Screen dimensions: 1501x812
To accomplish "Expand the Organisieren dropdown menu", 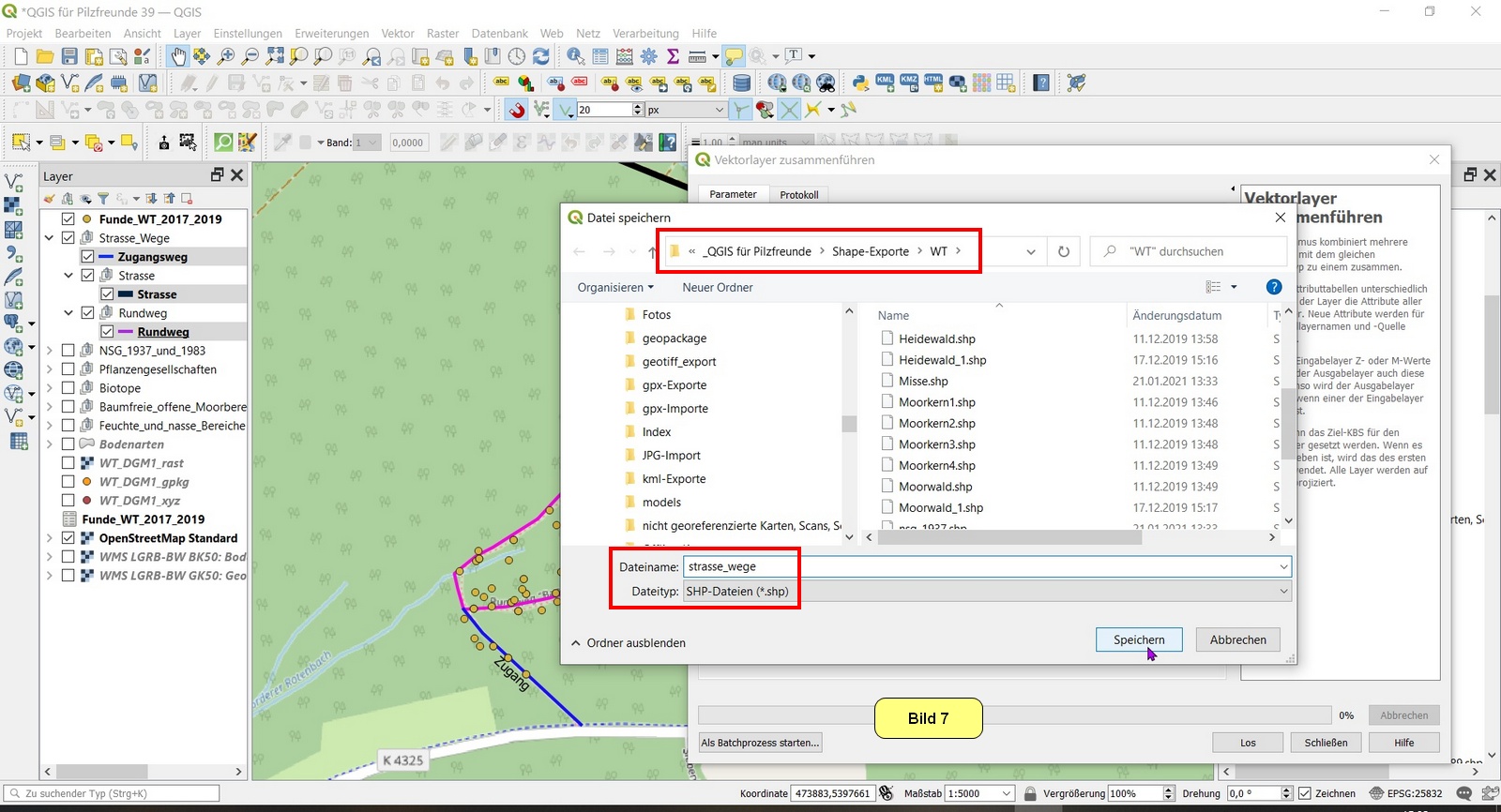I will [614, 288].
